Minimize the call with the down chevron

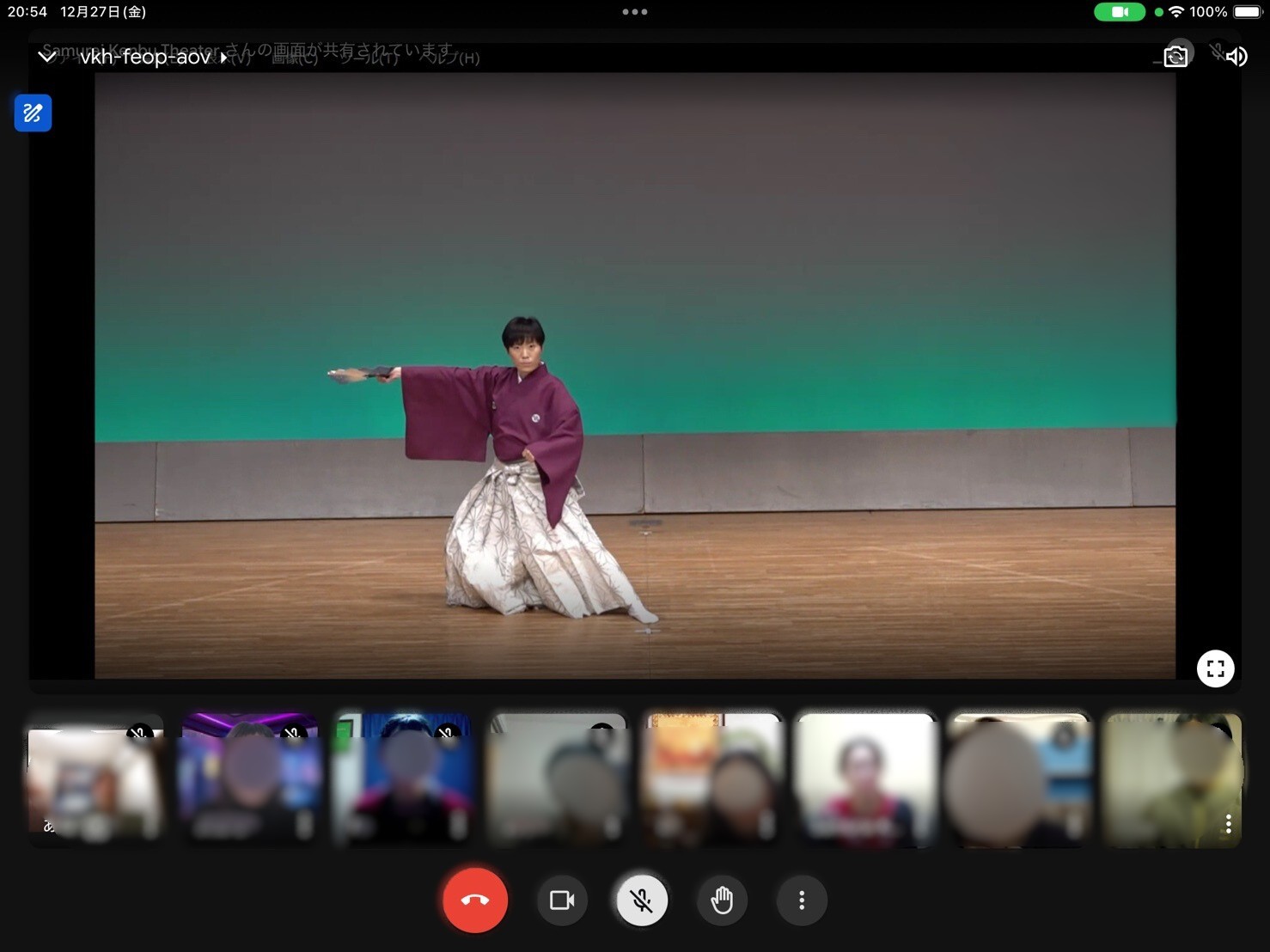(x=47, y=57)
